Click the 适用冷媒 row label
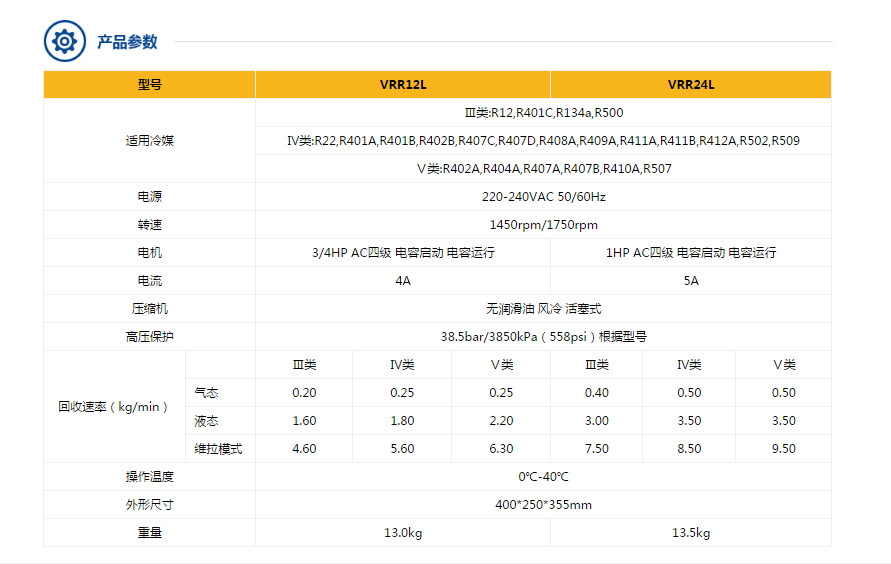The height and width of the screenshot is (564, 891). (149, 140)
